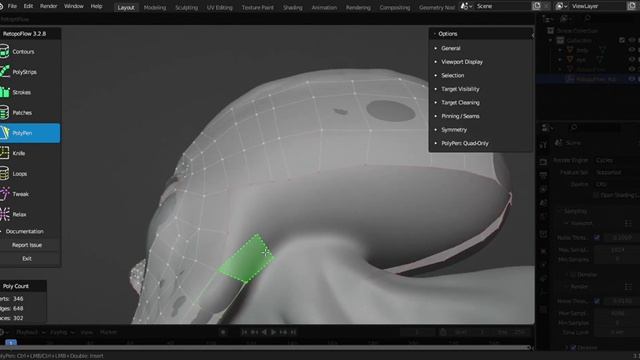
Task: Open the Keying dropdown in timeline
Action: [x=61, y=332]
